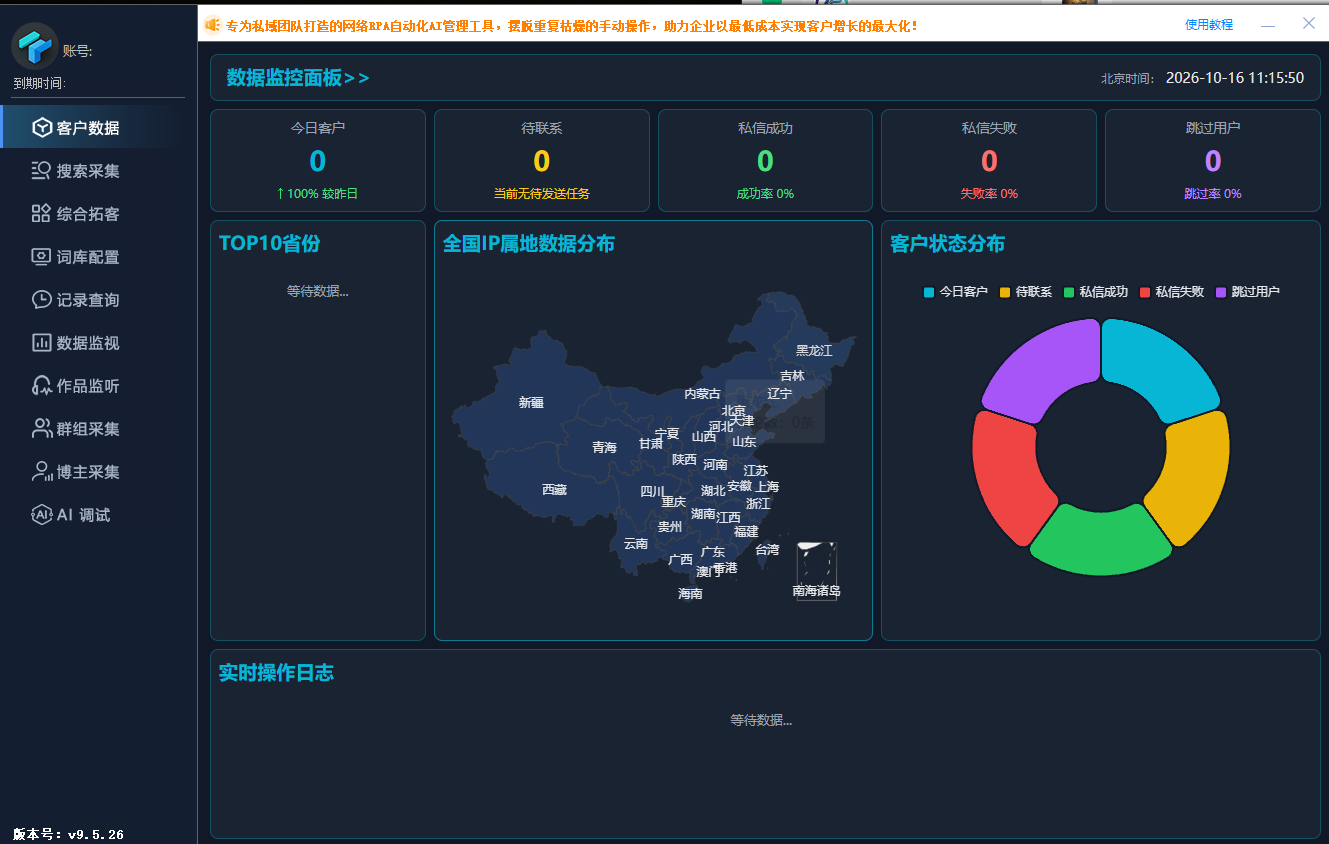Click the version number v9.5.26
Image resolution: width=1329 pixels, height=844 pixels.
point(96,834)
